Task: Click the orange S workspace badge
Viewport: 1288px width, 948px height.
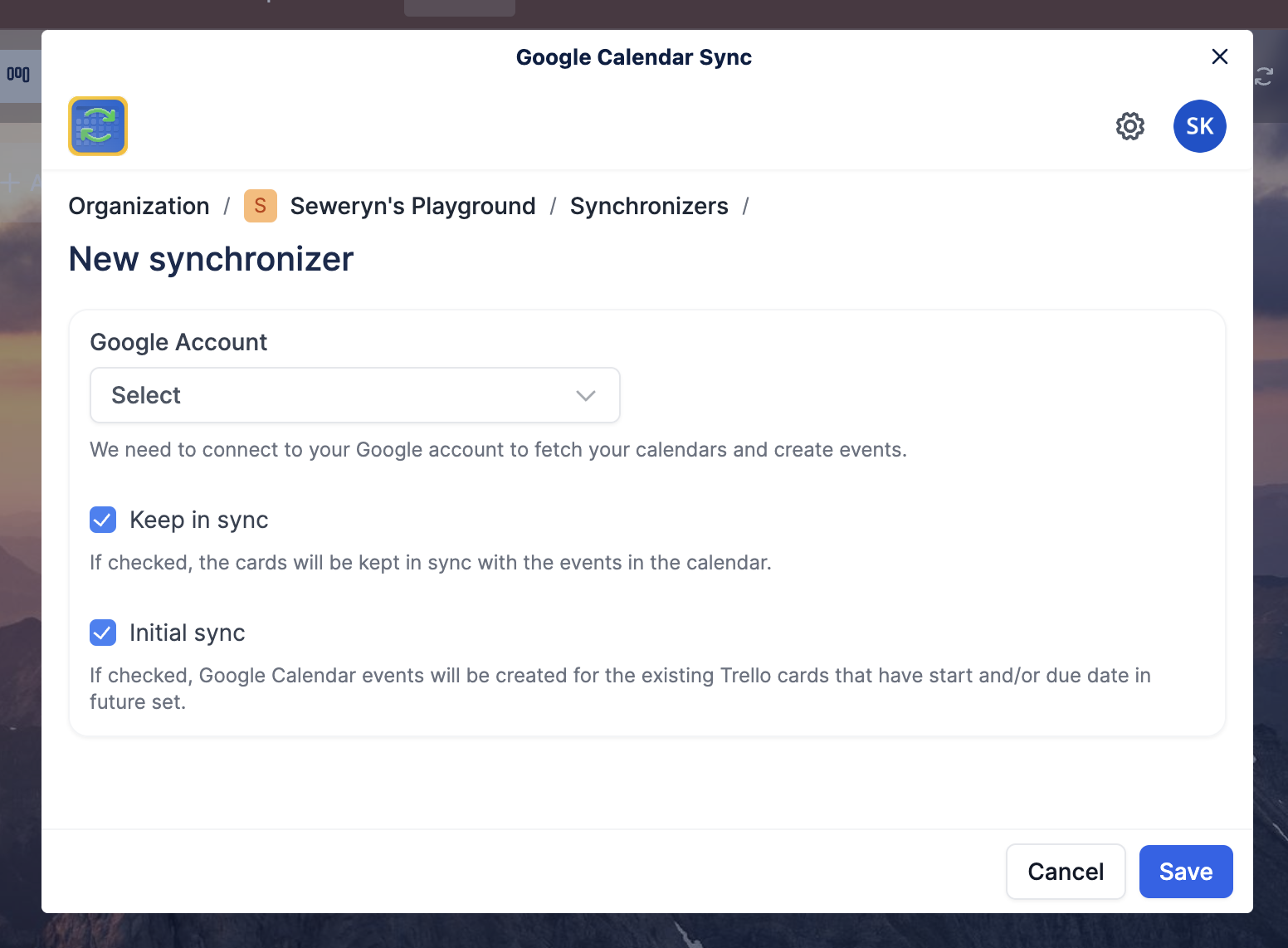Action: [260, 206]
